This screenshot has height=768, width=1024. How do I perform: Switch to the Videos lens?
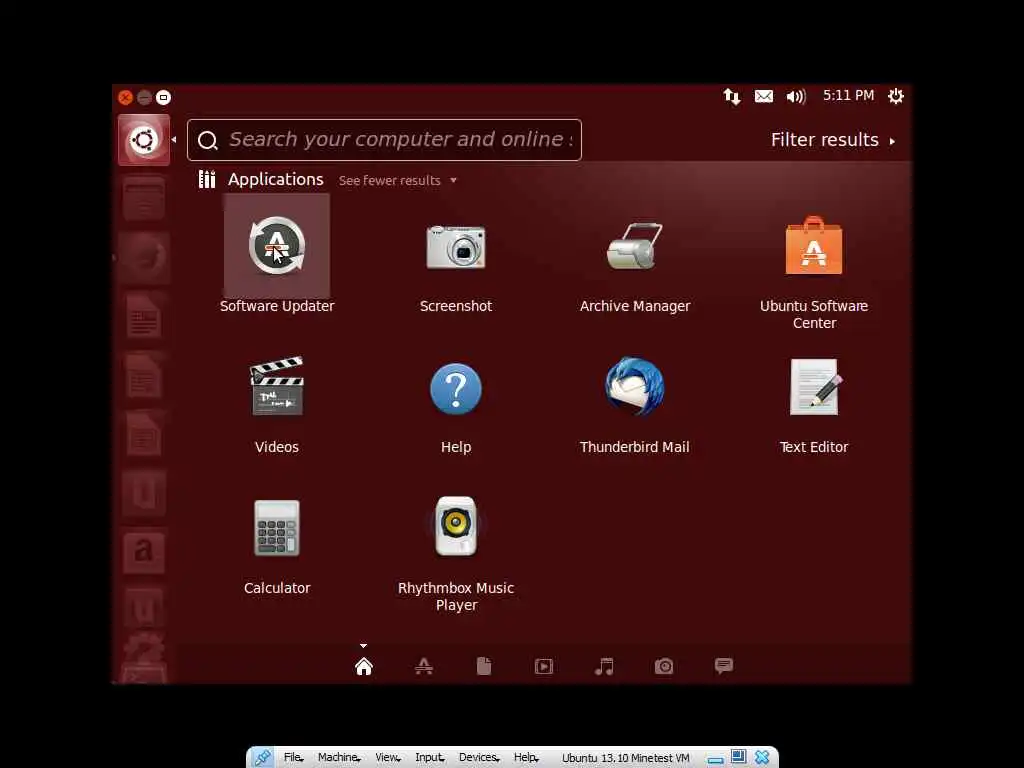544,666
